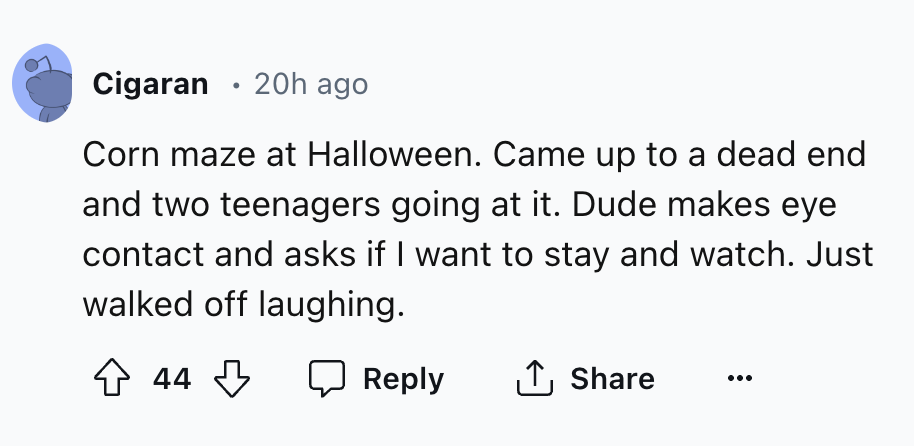
Task: Click Cigaran's Snoo avatar image
Action: pos(42,84)
